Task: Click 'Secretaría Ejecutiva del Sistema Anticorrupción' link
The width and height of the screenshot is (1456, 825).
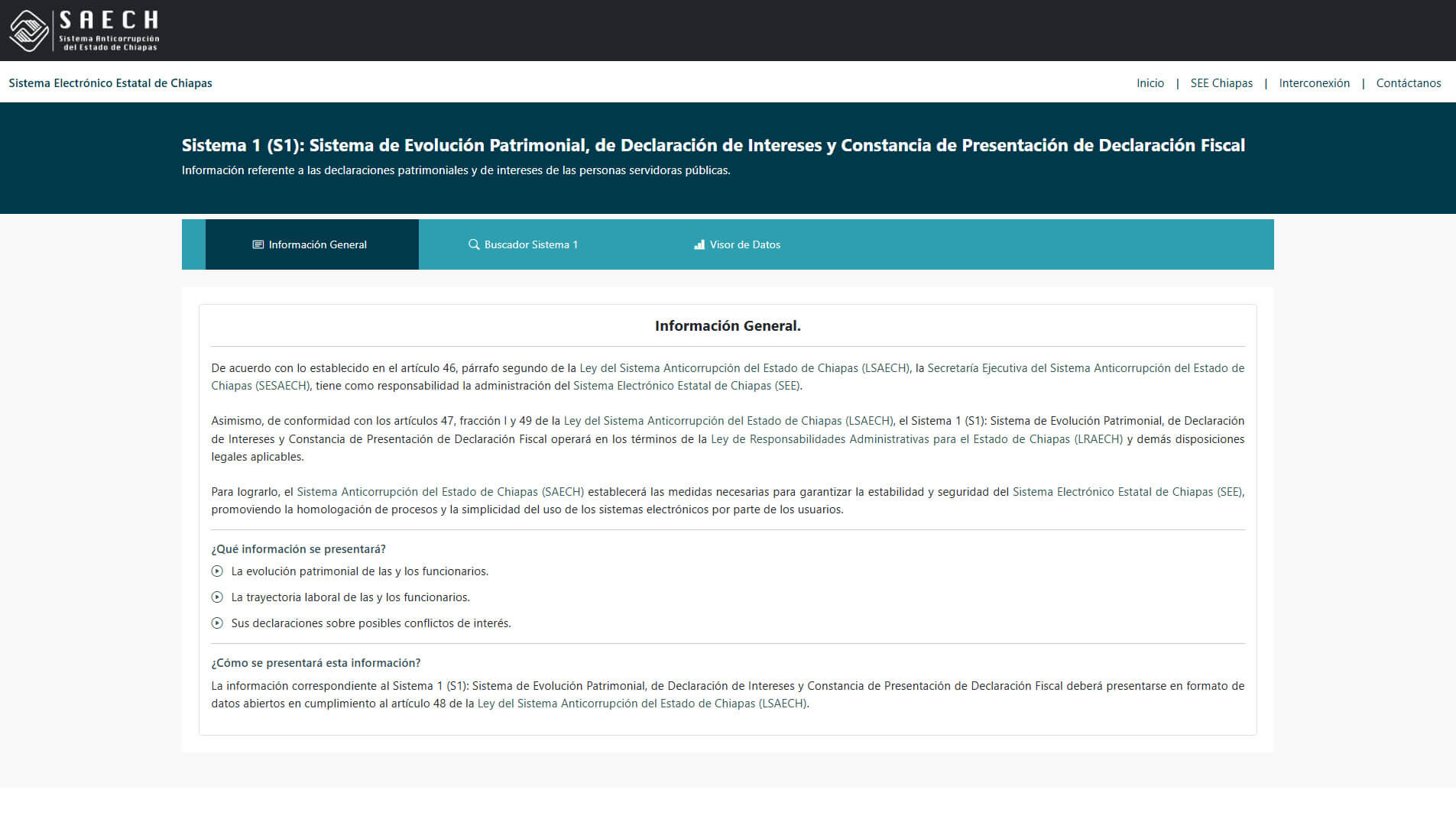Action: (1086, 368)
